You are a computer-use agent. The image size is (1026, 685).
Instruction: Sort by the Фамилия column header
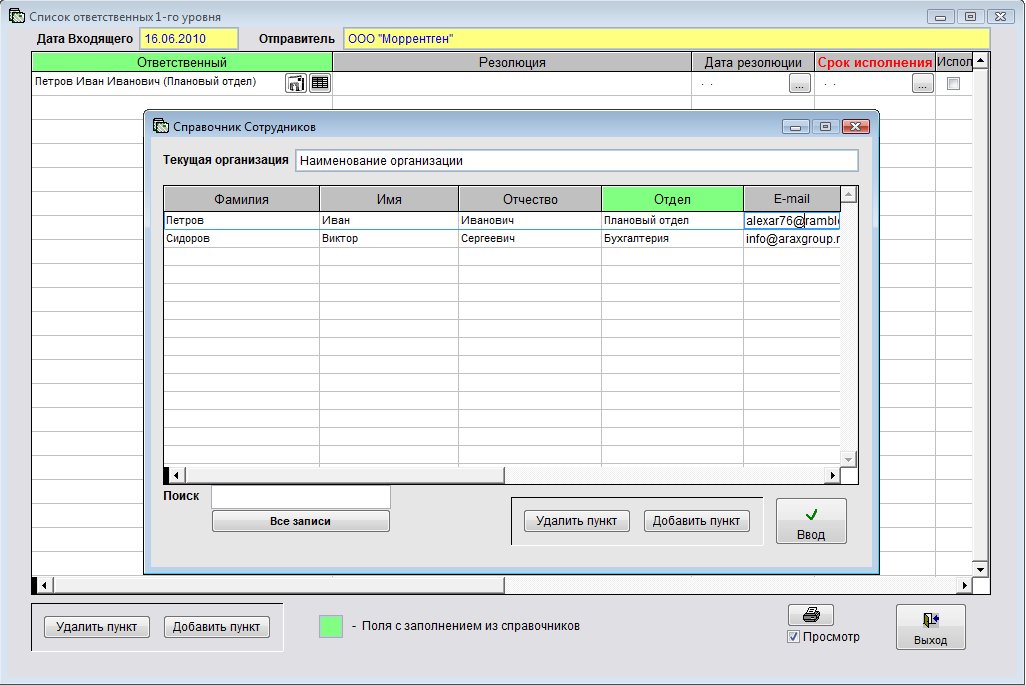[x=241, y=199]
